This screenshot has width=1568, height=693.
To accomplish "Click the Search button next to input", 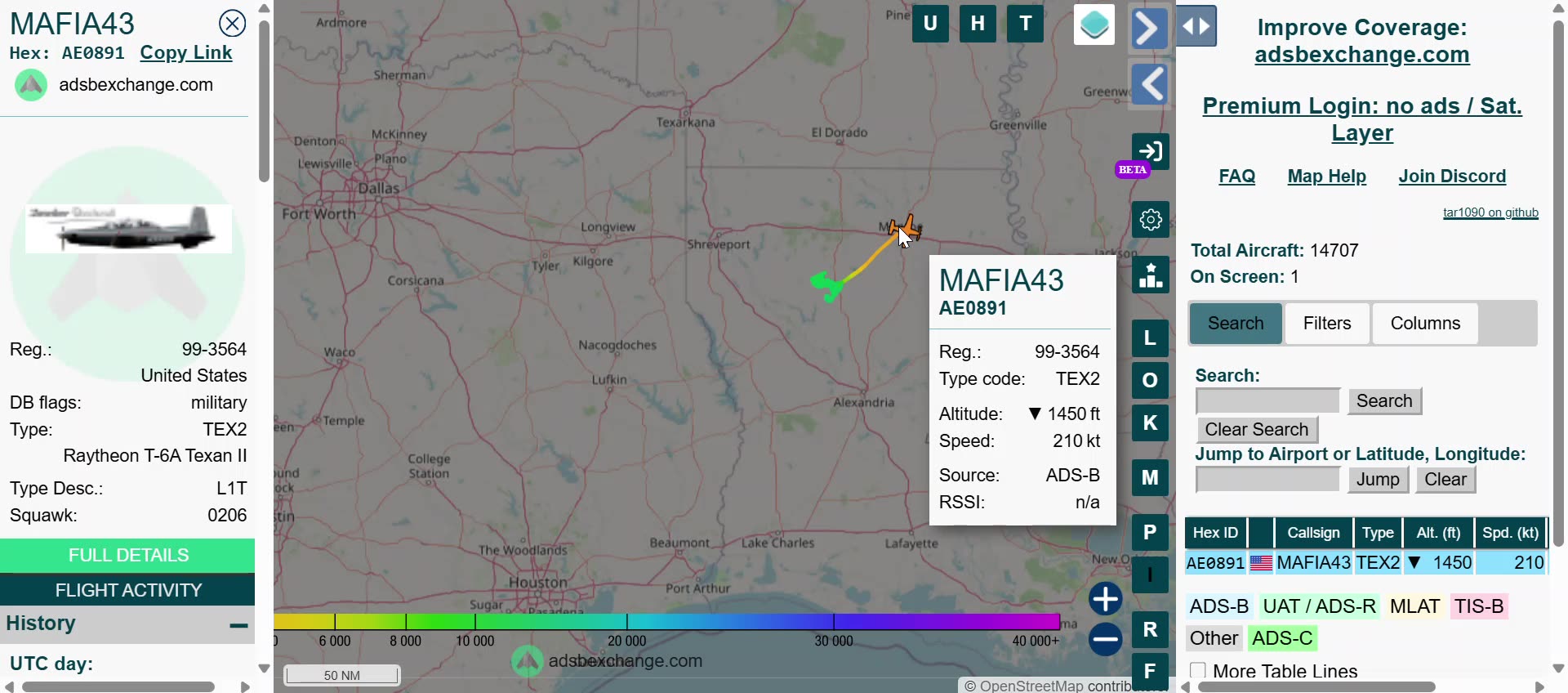I will click(1384, 401).
